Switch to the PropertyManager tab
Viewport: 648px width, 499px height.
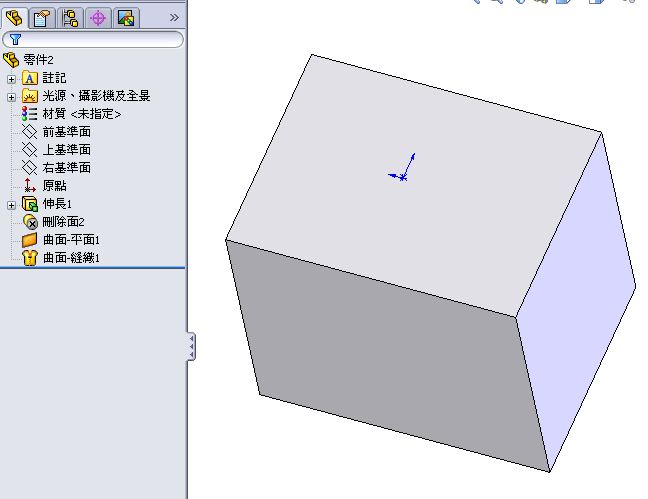pyautogui.click(x=42, y=18)
